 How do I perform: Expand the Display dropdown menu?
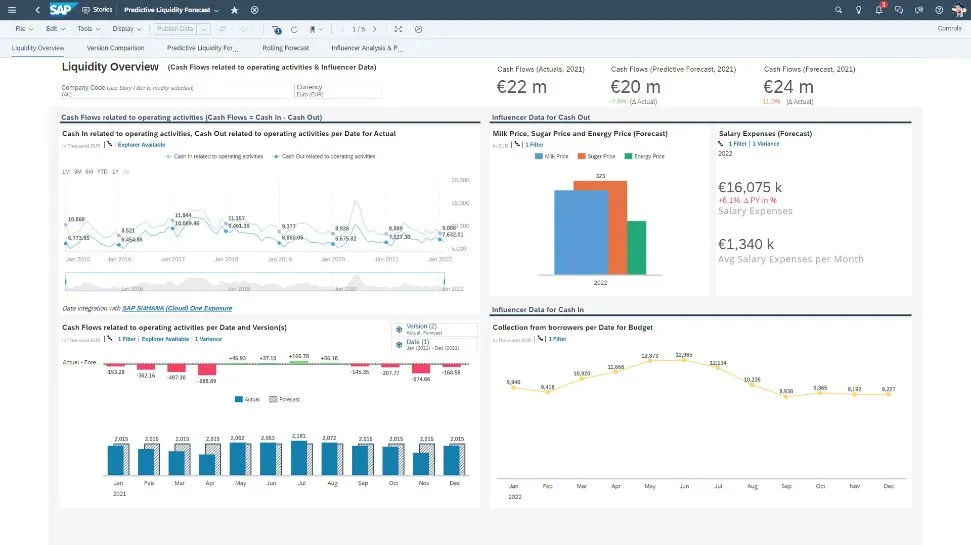click(x=127, y=29)
